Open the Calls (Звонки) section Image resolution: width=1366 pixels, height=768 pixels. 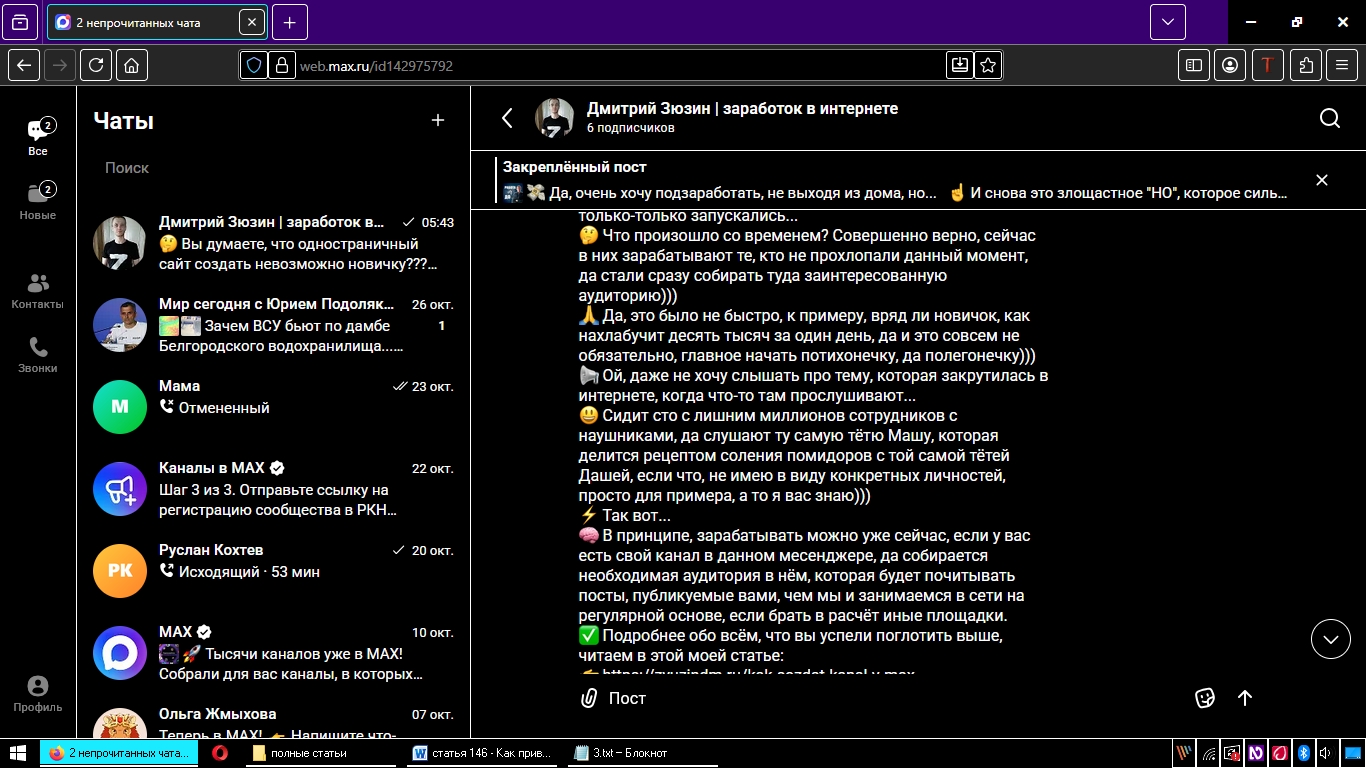pyautogui.click(x=38, y=355)
